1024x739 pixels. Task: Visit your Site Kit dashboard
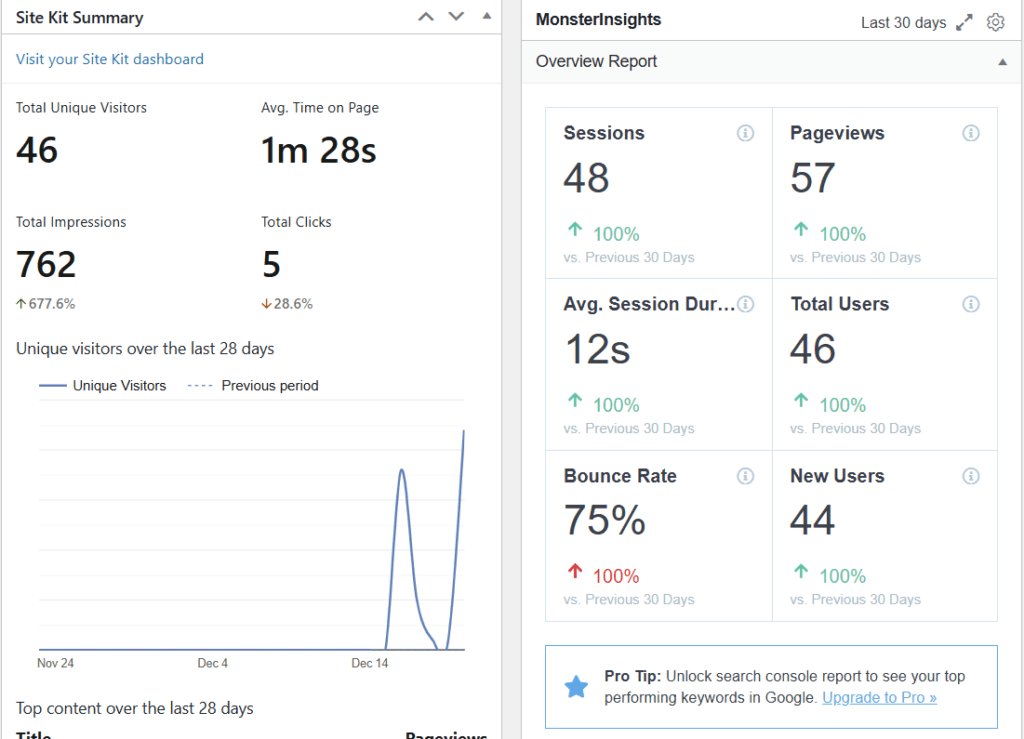point(109,59)
